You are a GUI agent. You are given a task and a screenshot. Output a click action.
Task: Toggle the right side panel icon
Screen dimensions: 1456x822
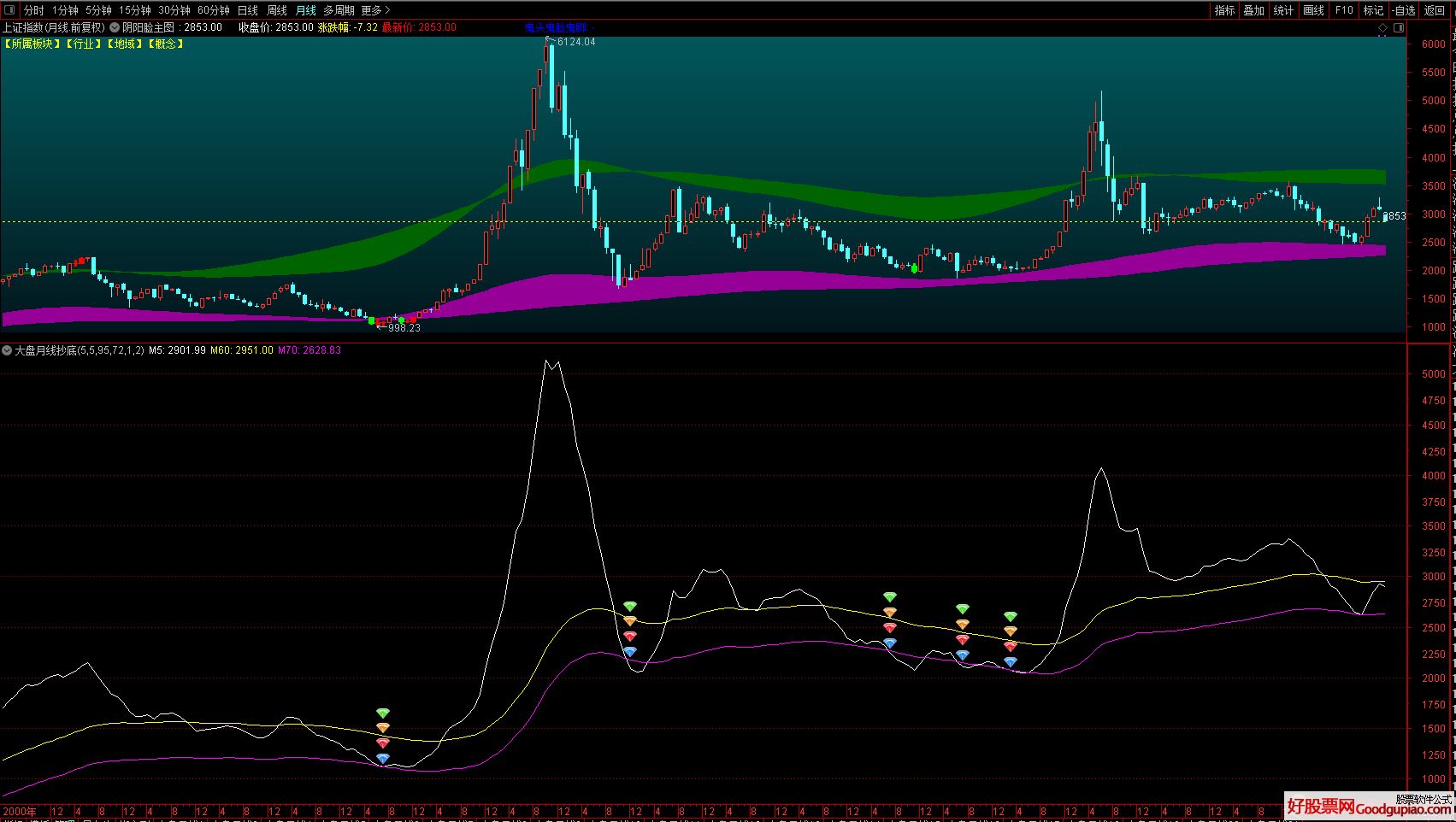click(1399, 28)
